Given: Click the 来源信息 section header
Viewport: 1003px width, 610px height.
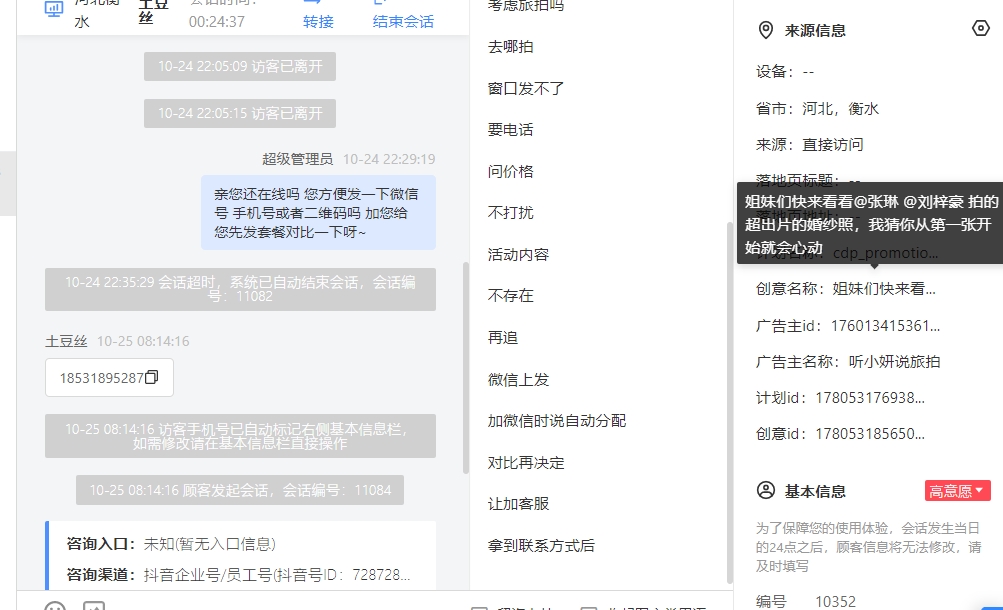Looking at the screenshot, I should coord(815,30).
